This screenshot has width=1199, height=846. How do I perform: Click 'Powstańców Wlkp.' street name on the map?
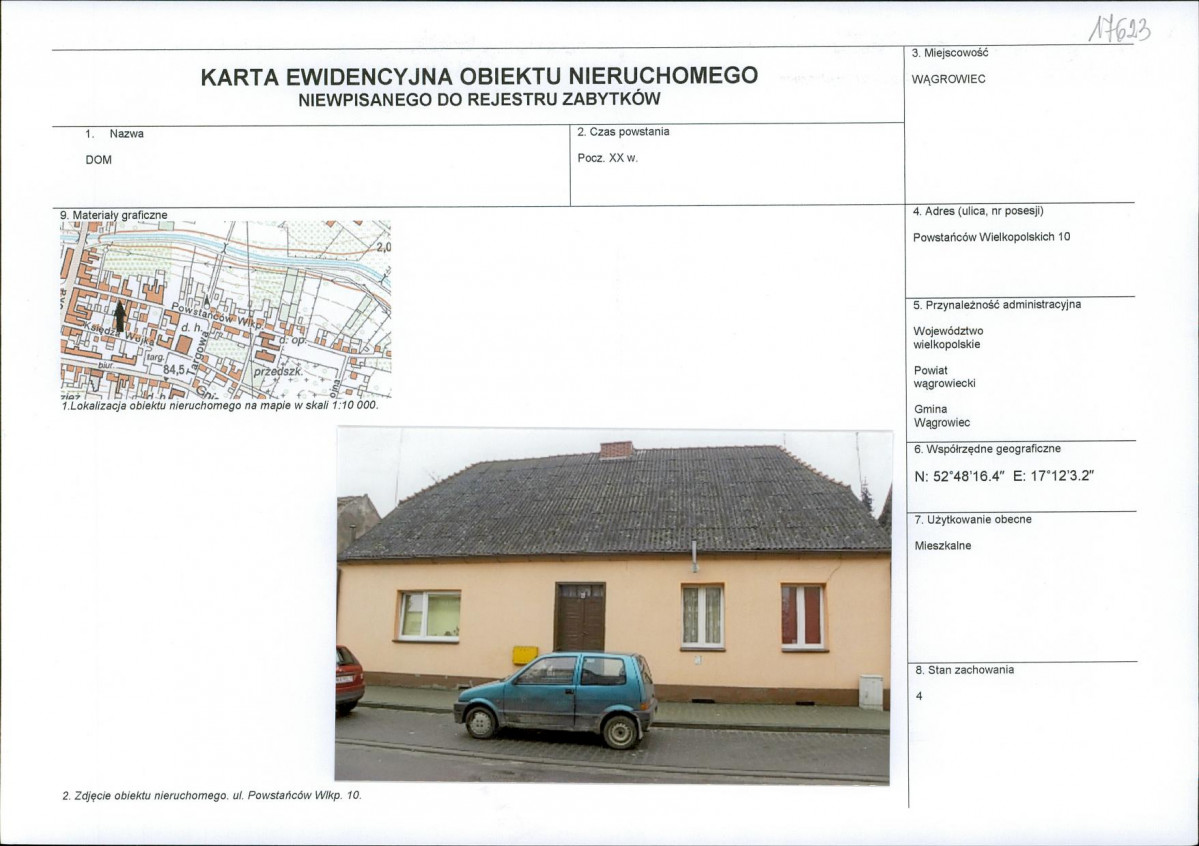point(216,314)
